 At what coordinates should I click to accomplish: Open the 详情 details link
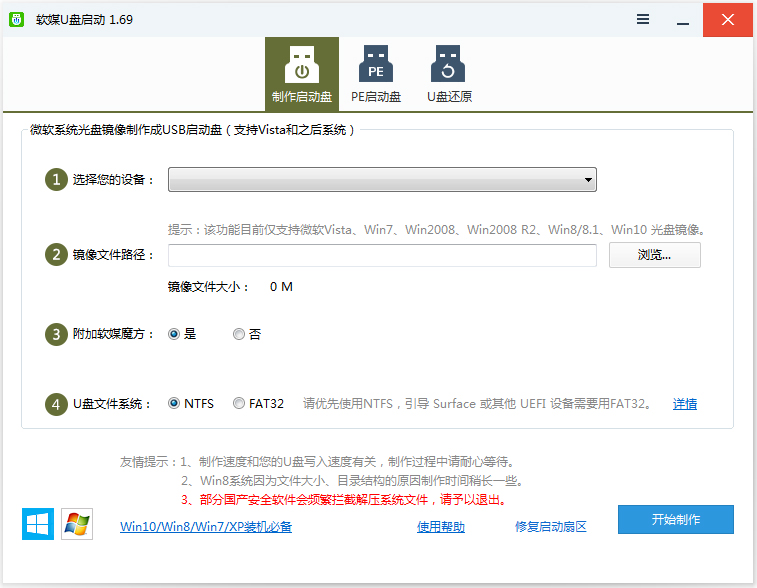pos(685,404)
